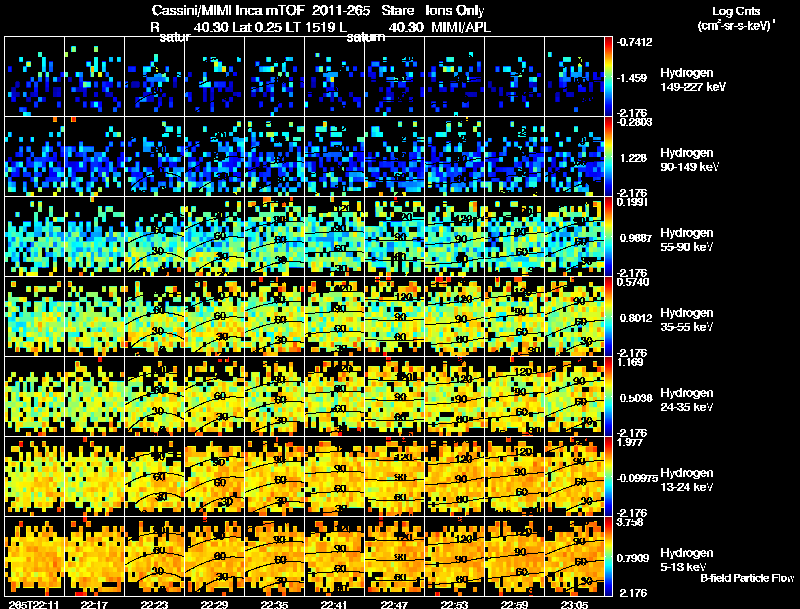Open the 35-55 keV image at 23:05
The width and height of the screenshot is (800, 609).
[575, 317]
